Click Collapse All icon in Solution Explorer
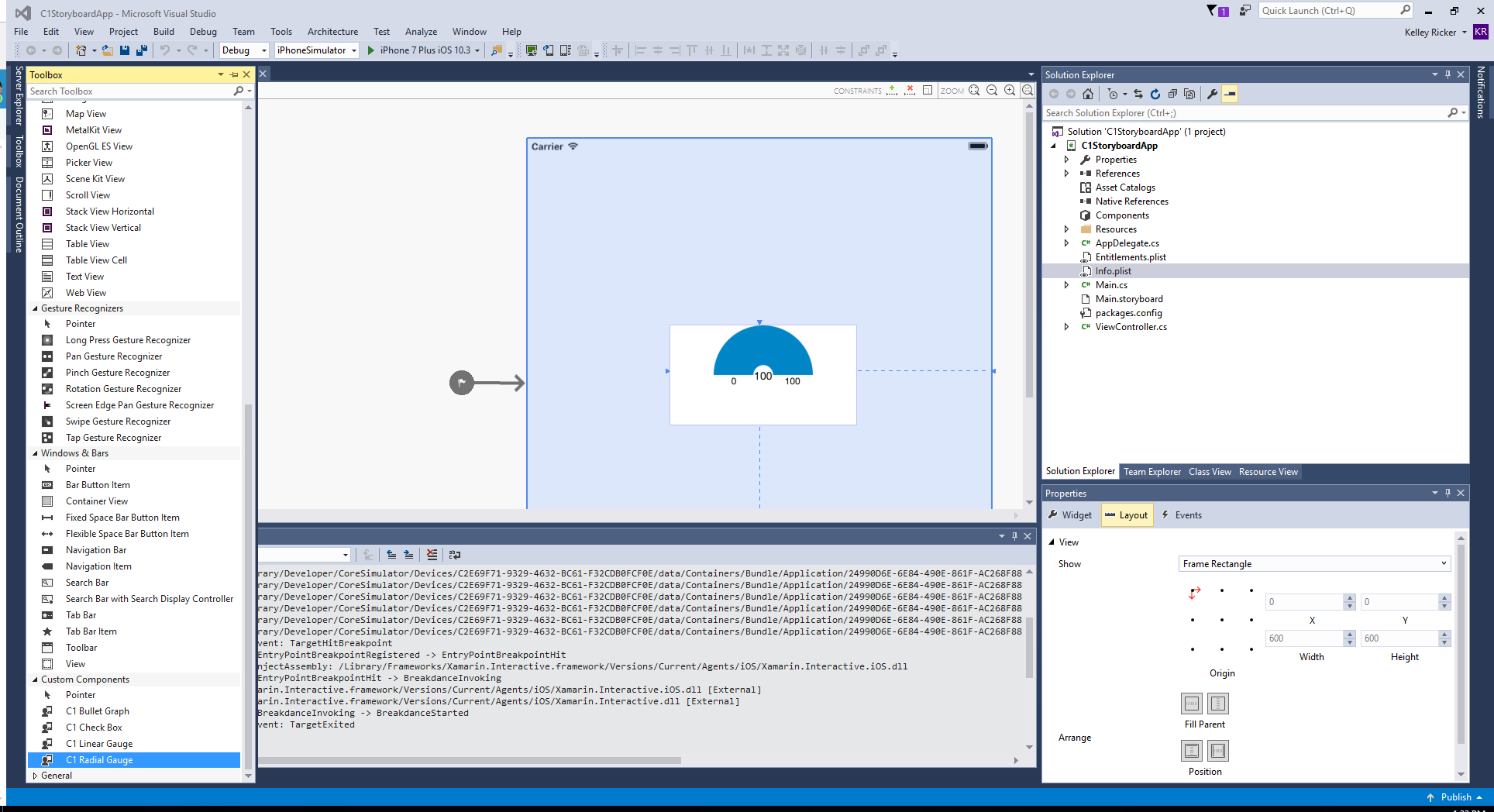Viewport: 1494px width, 812px height. coord(1172,94)
